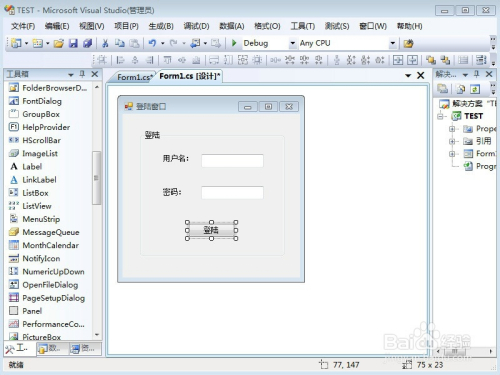Click the Save All toolbar icon
This screenshot has width=500, height=375.
tap(87, 43)
